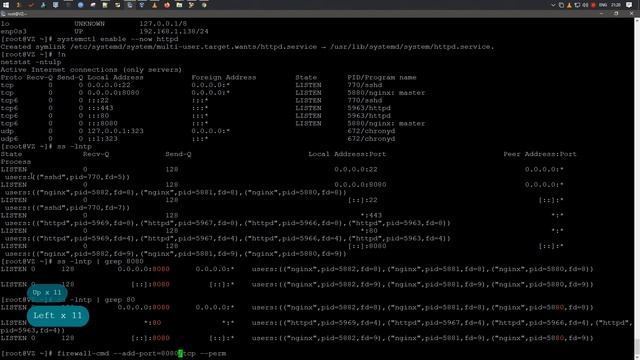Open the network status tray icon
Image resolution: width=640 pixels, height=360 pixels.
(x=577, y=5)
